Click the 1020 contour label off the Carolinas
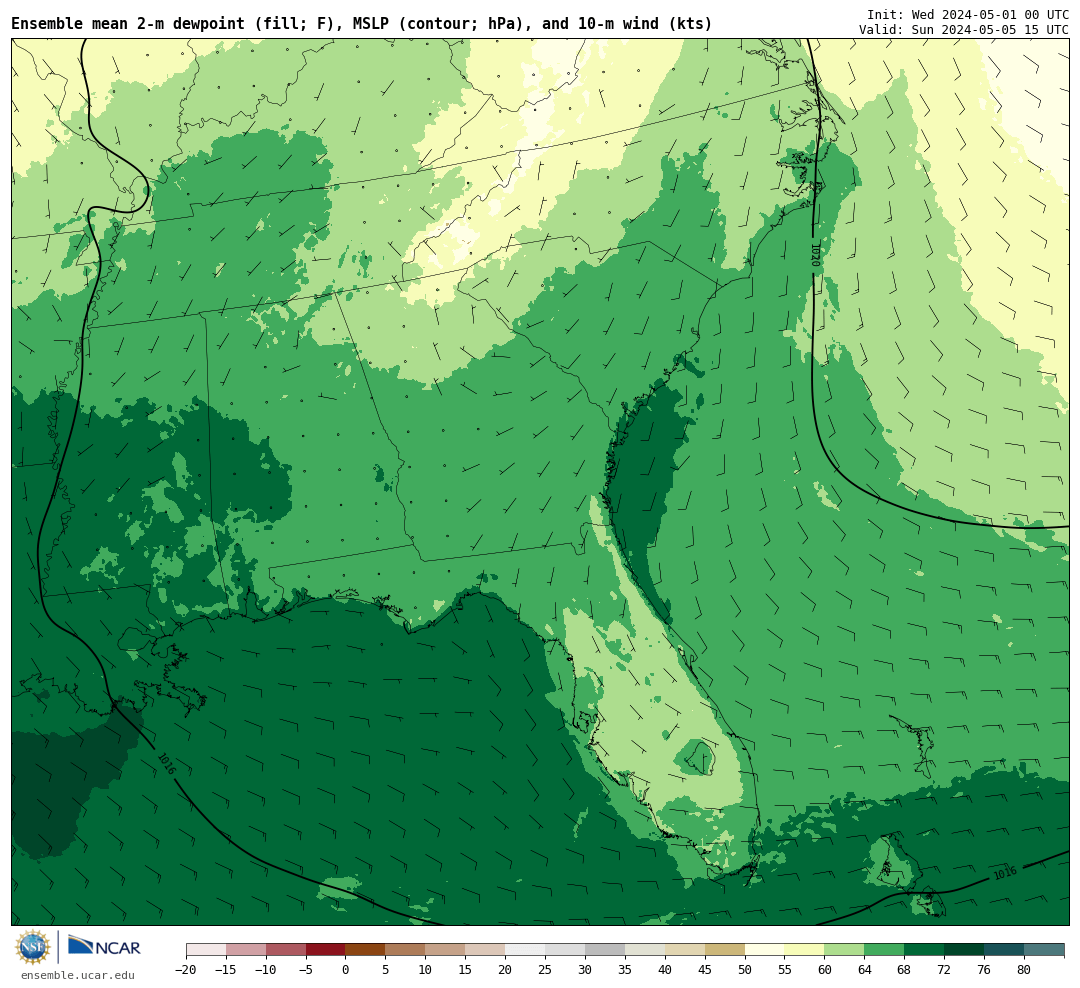Viewport: 1080px width, 988px height. pyautogui.click(x=816, y=255)
